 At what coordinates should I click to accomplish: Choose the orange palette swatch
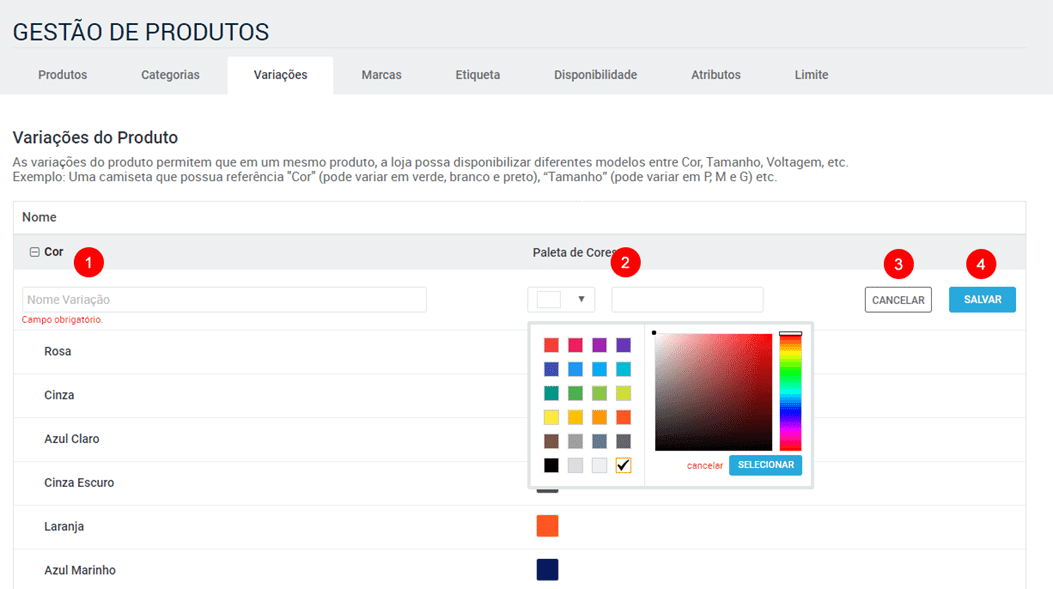[600, 418]
